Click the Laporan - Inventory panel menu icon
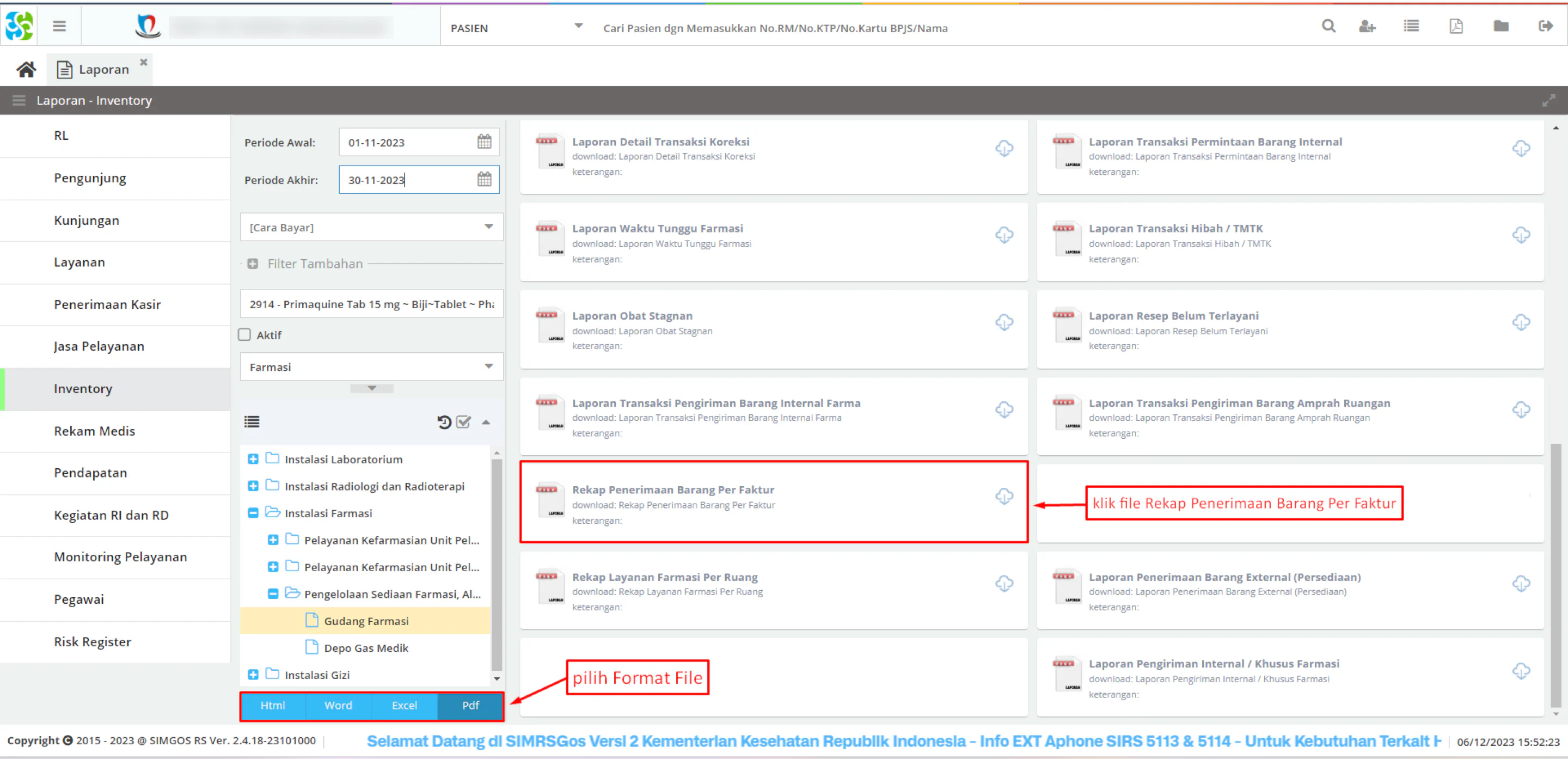The width and height of the screenshot is (1568, 759). tap(19, 100)
